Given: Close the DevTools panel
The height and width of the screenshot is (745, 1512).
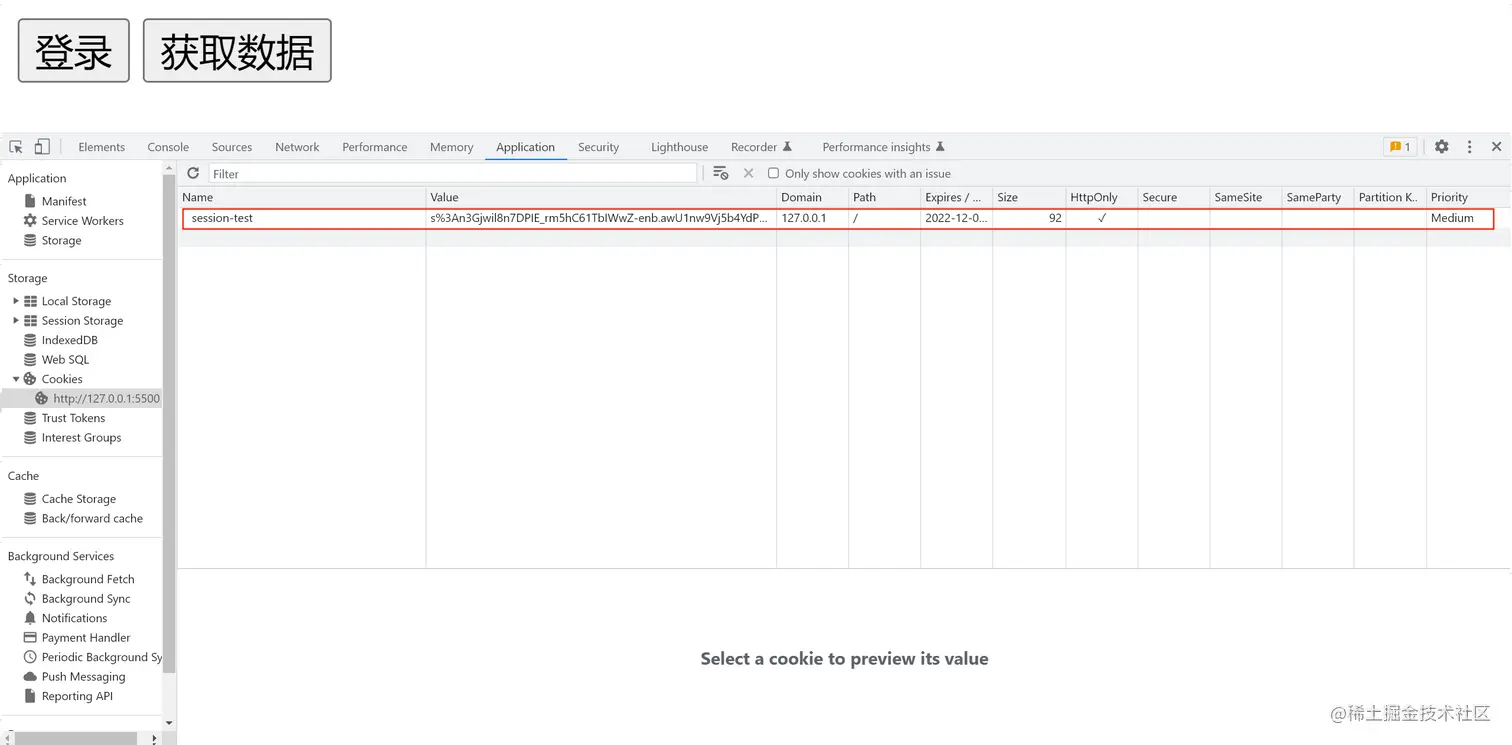Looking at the screenshot, I should [1496, 147].
